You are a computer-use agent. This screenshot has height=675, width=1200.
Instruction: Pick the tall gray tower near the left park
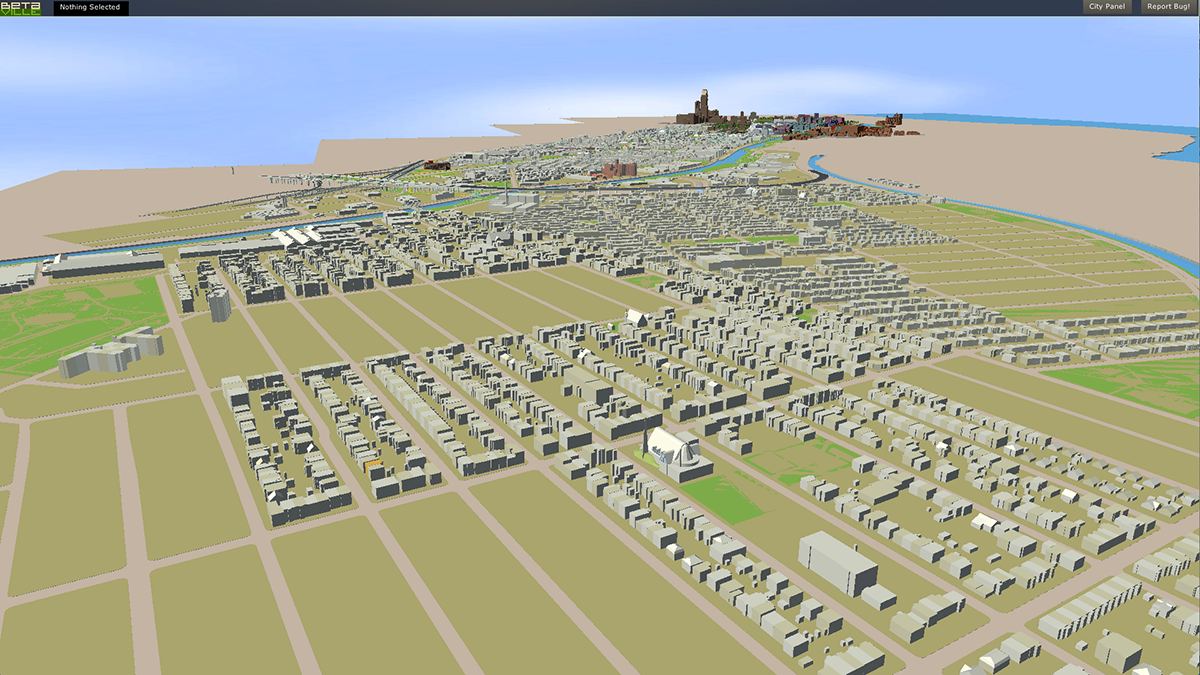pos(219,303)
